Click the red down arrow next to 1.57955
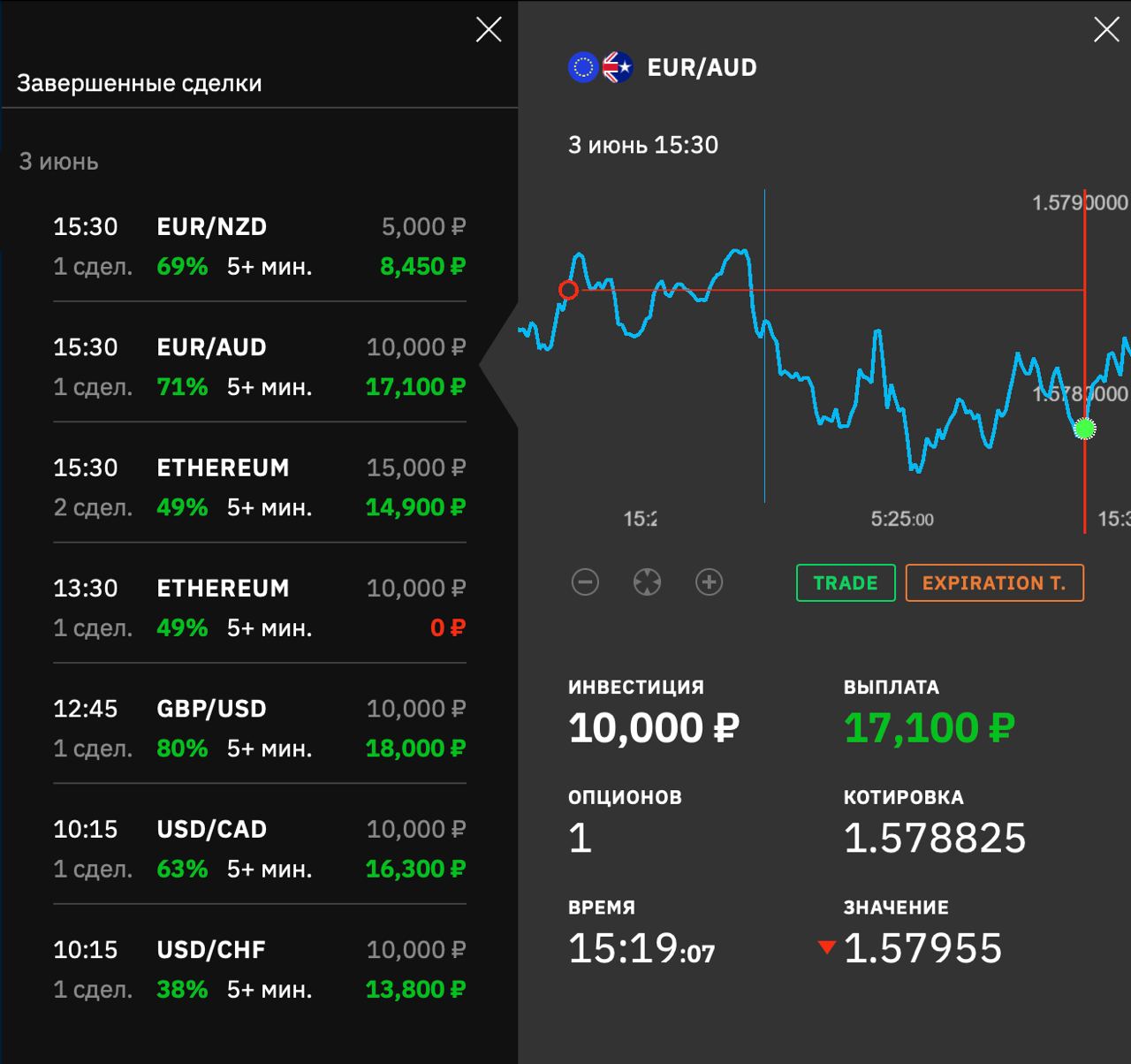1131x1064 pixels. (x=827, y=947)
